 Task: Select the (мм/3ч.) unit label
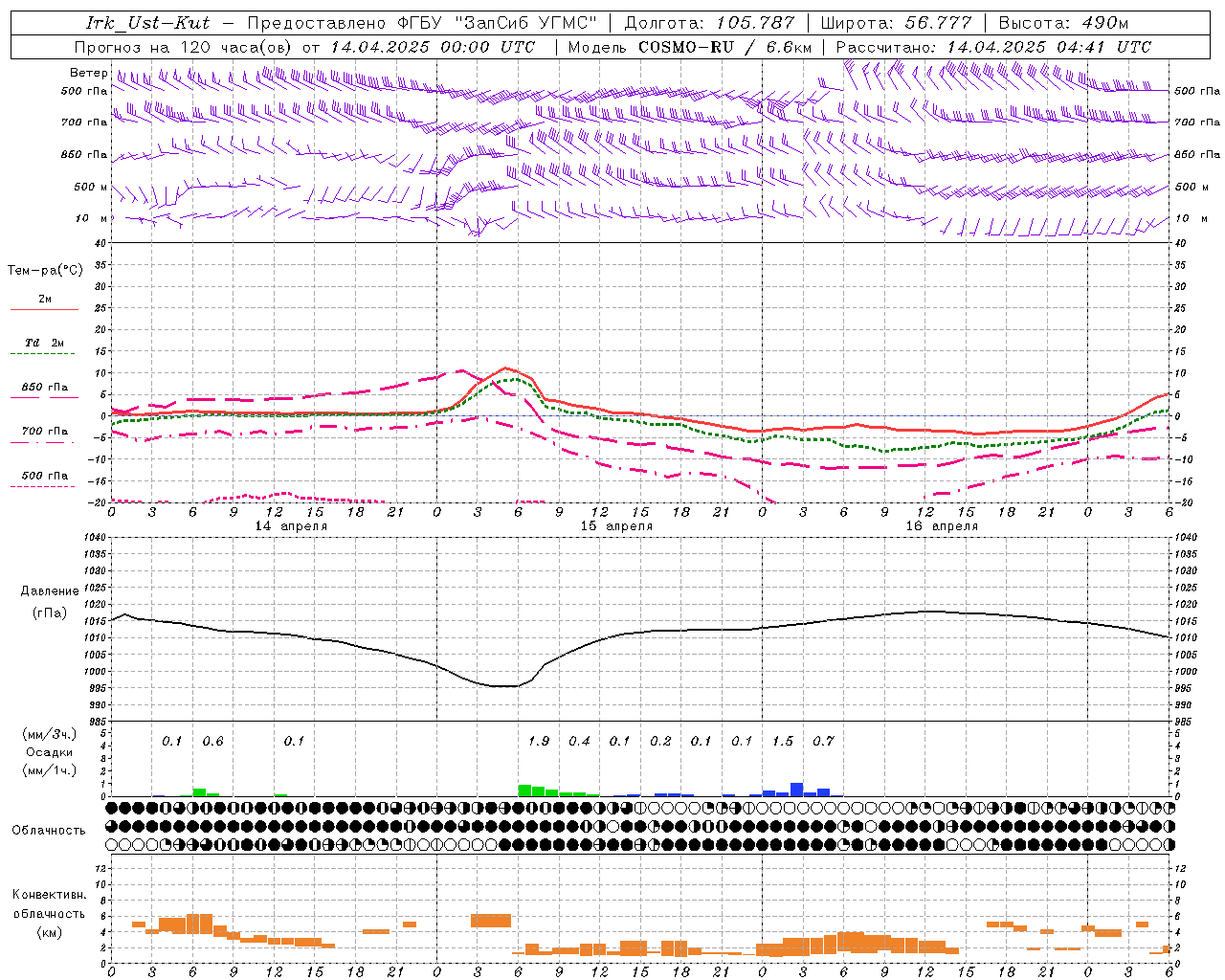[x=49, y=734]
